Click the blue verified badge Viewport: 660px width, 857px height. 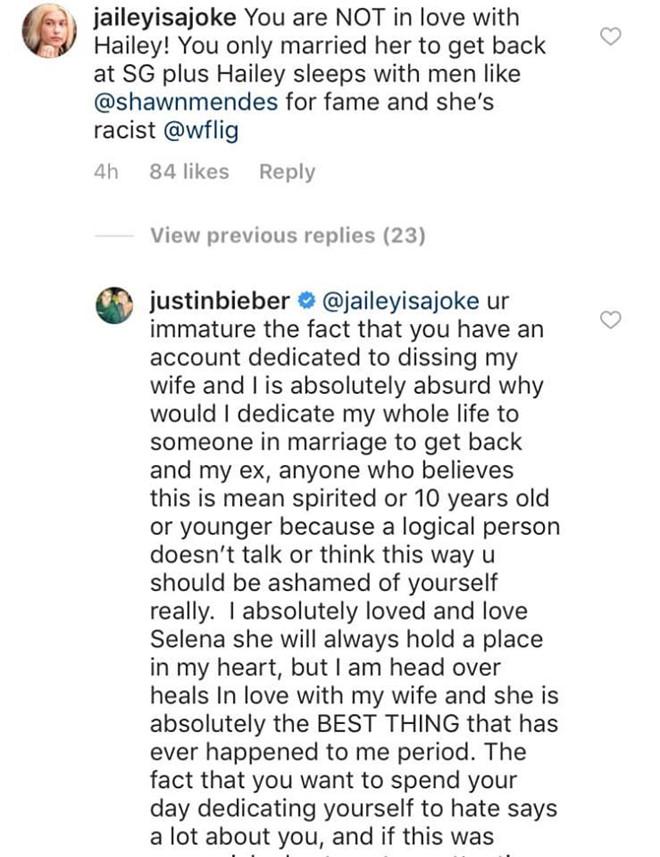tap(307, 301)
